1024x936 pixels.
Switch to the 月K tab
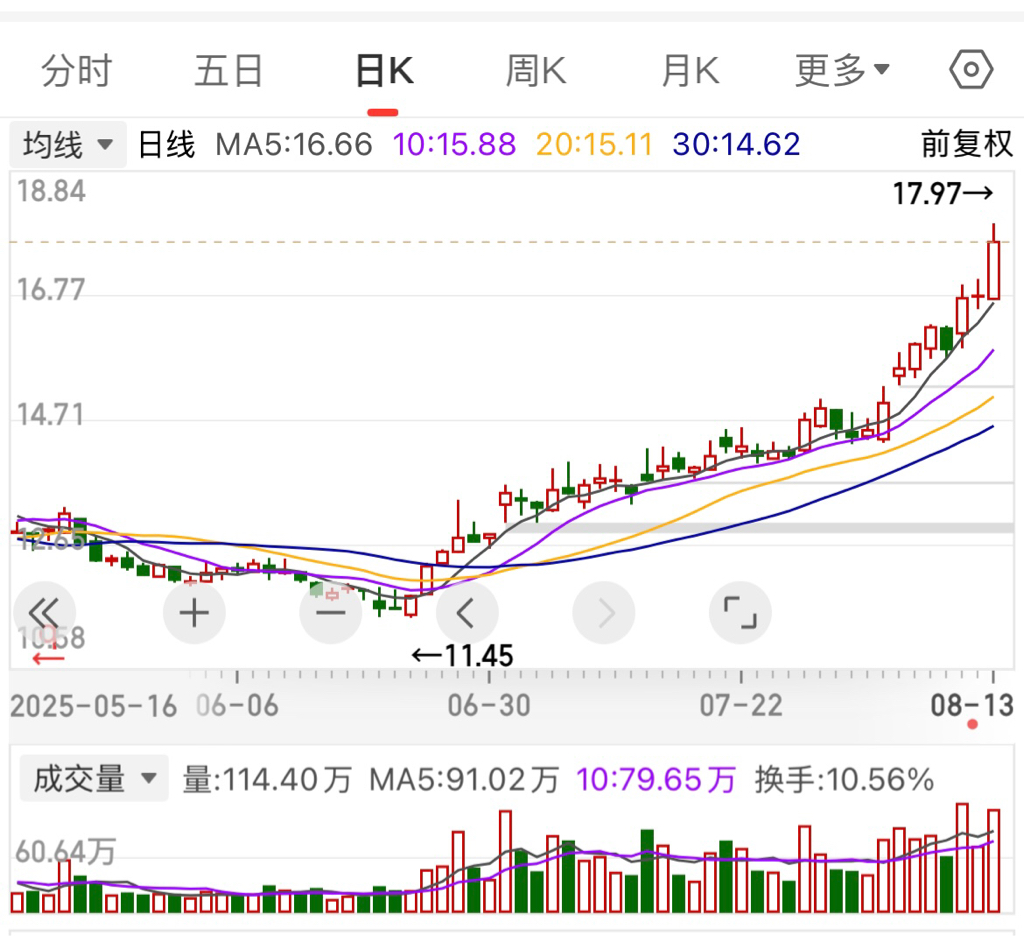coord(690,70)
